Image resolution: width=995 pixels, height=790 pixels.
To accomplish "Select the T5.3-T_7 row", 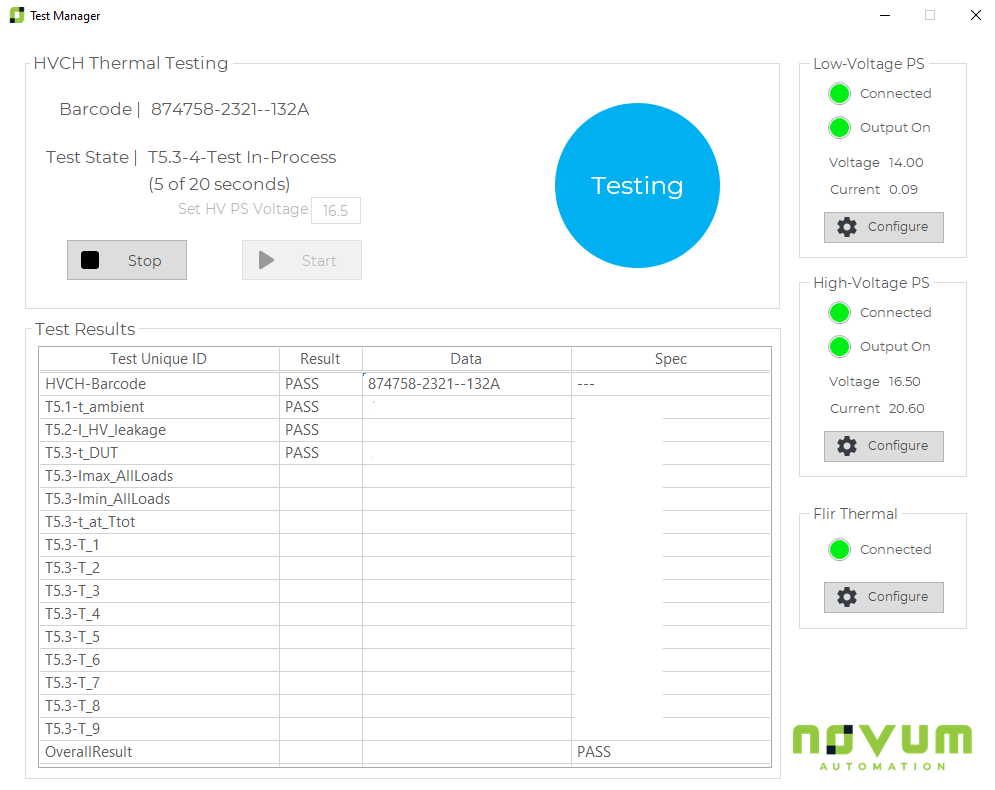I will click(405, 683).
